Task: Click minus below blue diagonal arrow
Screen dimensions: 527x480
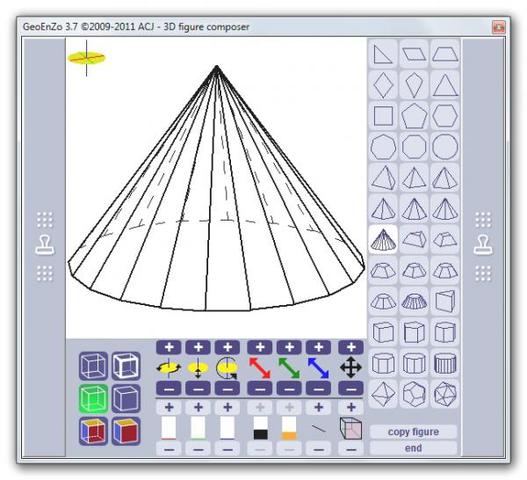Action: [x=319, y=389]
